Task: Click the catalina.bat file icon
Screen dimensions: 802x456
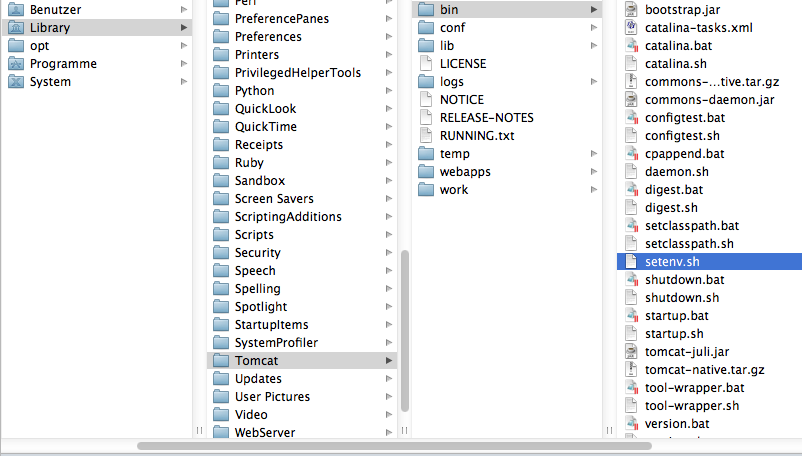Action: click(x=631, y=46)
